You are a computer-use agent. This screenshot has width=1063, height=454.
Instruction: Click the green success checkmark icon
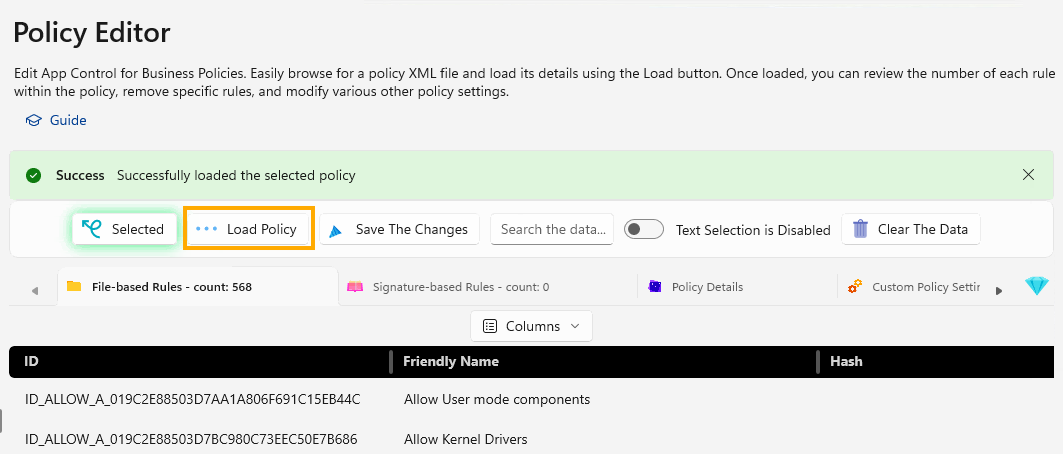point(33,176)
